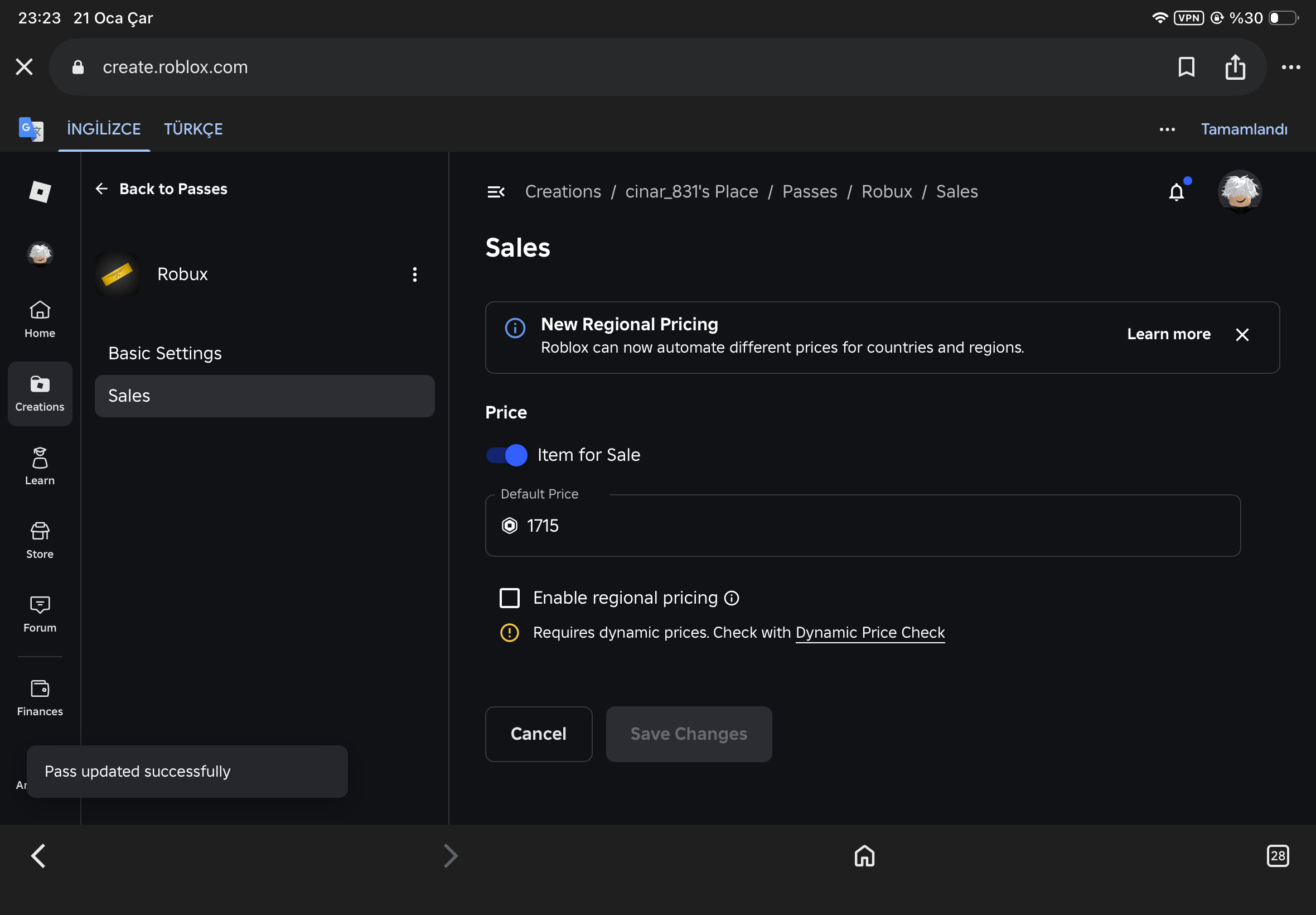This screenshot has width=1316, height=915.
Task: Open the browser share icon
Action: 1235,66
